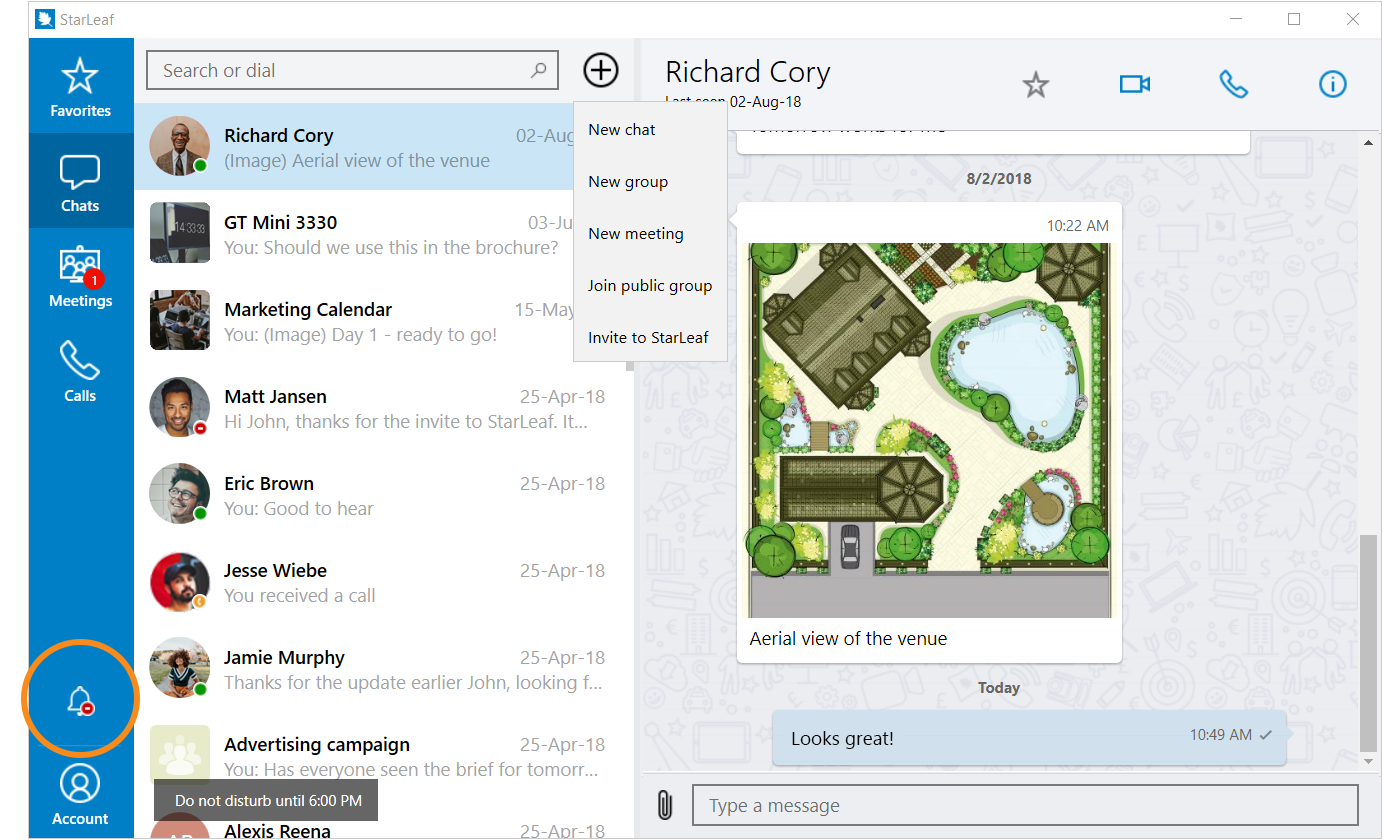Click the paperclip attachment icon
The height and width of the screenshot is (840, 1383).
[665, 805]
